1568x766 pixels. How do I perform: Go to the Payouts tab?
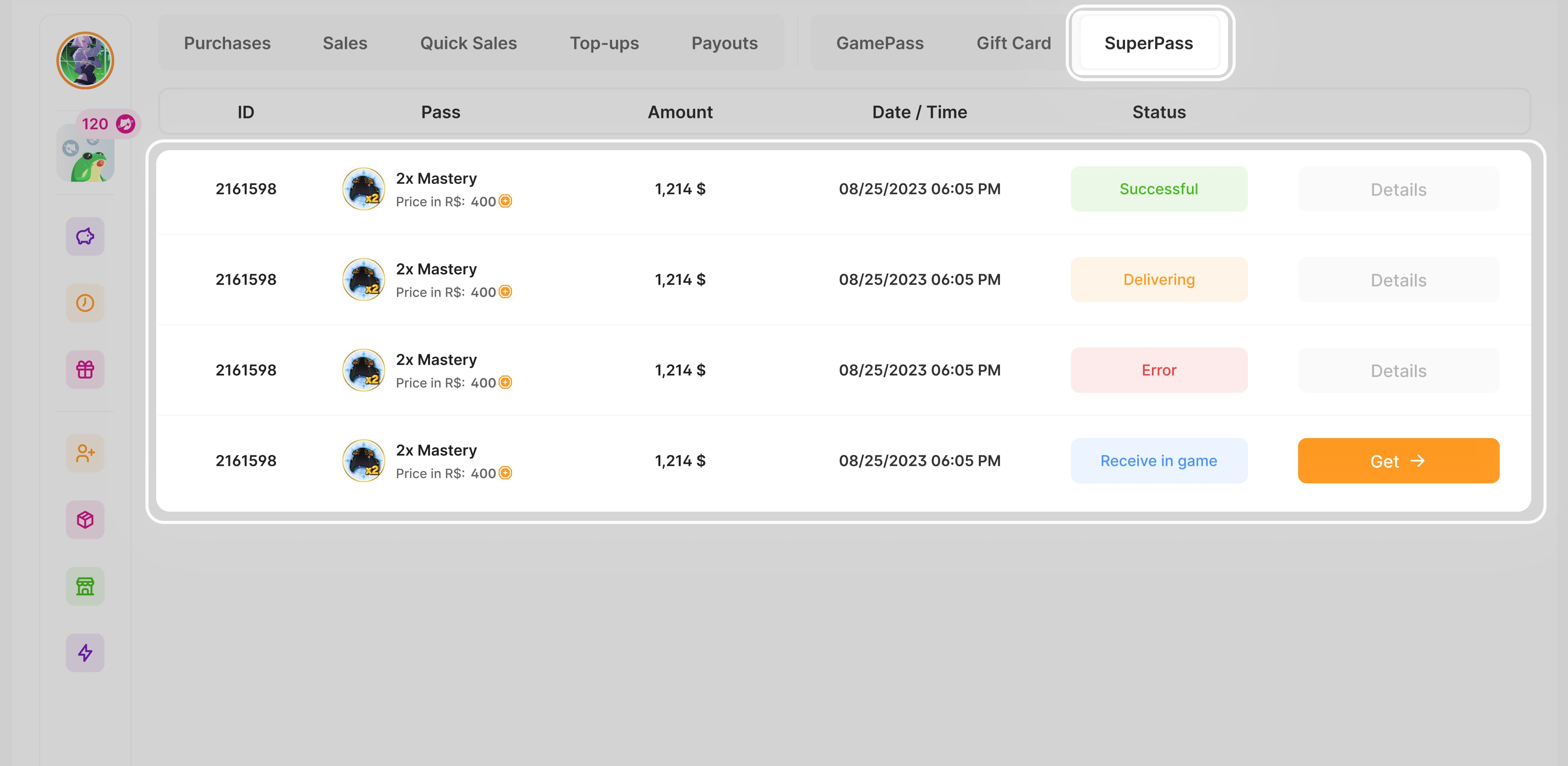[x=724, y=43]
